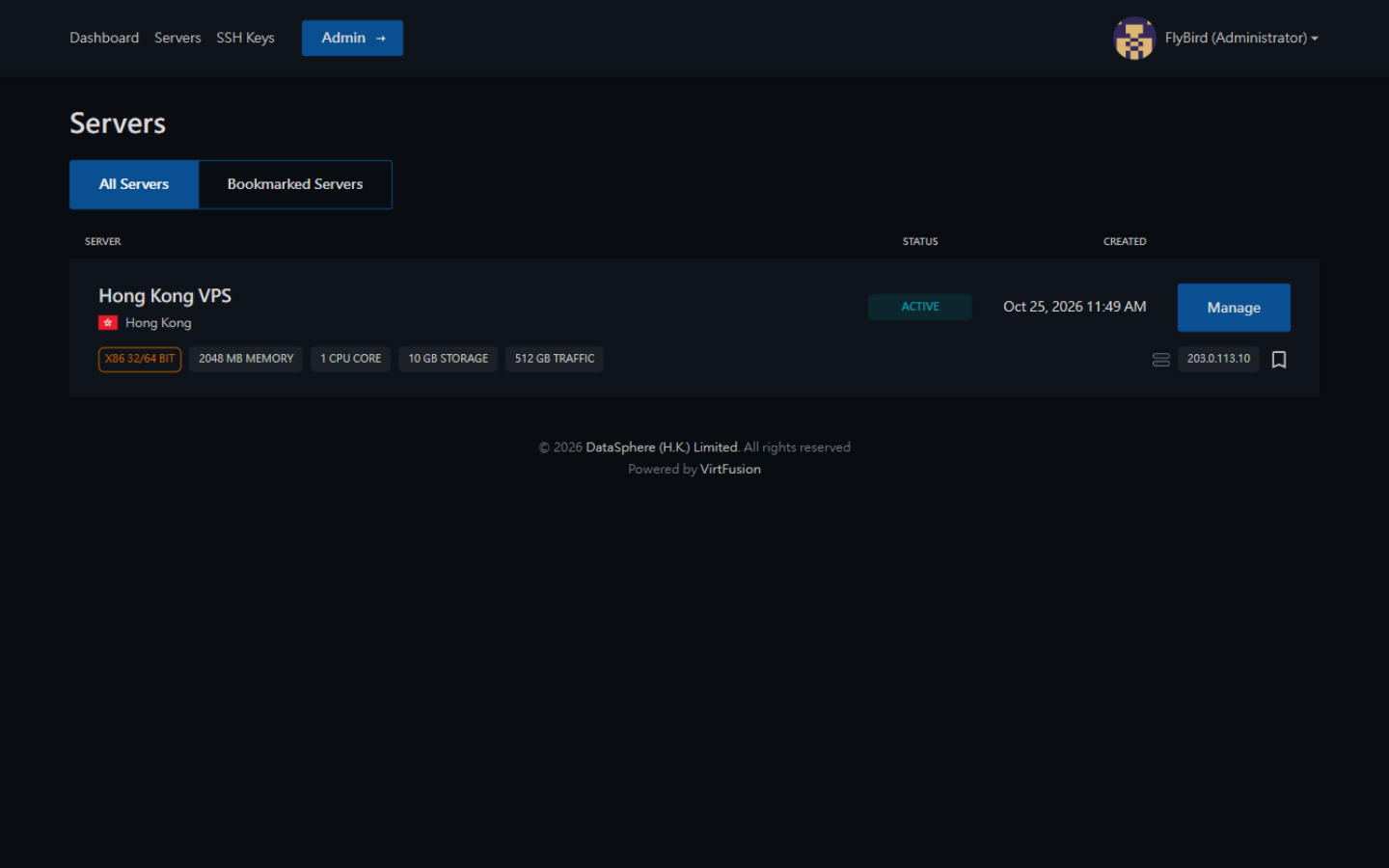Switch to the Bookmarked Servers tab
The height and width of the screenshot is (868, 1389).
[x=295, y=184]
